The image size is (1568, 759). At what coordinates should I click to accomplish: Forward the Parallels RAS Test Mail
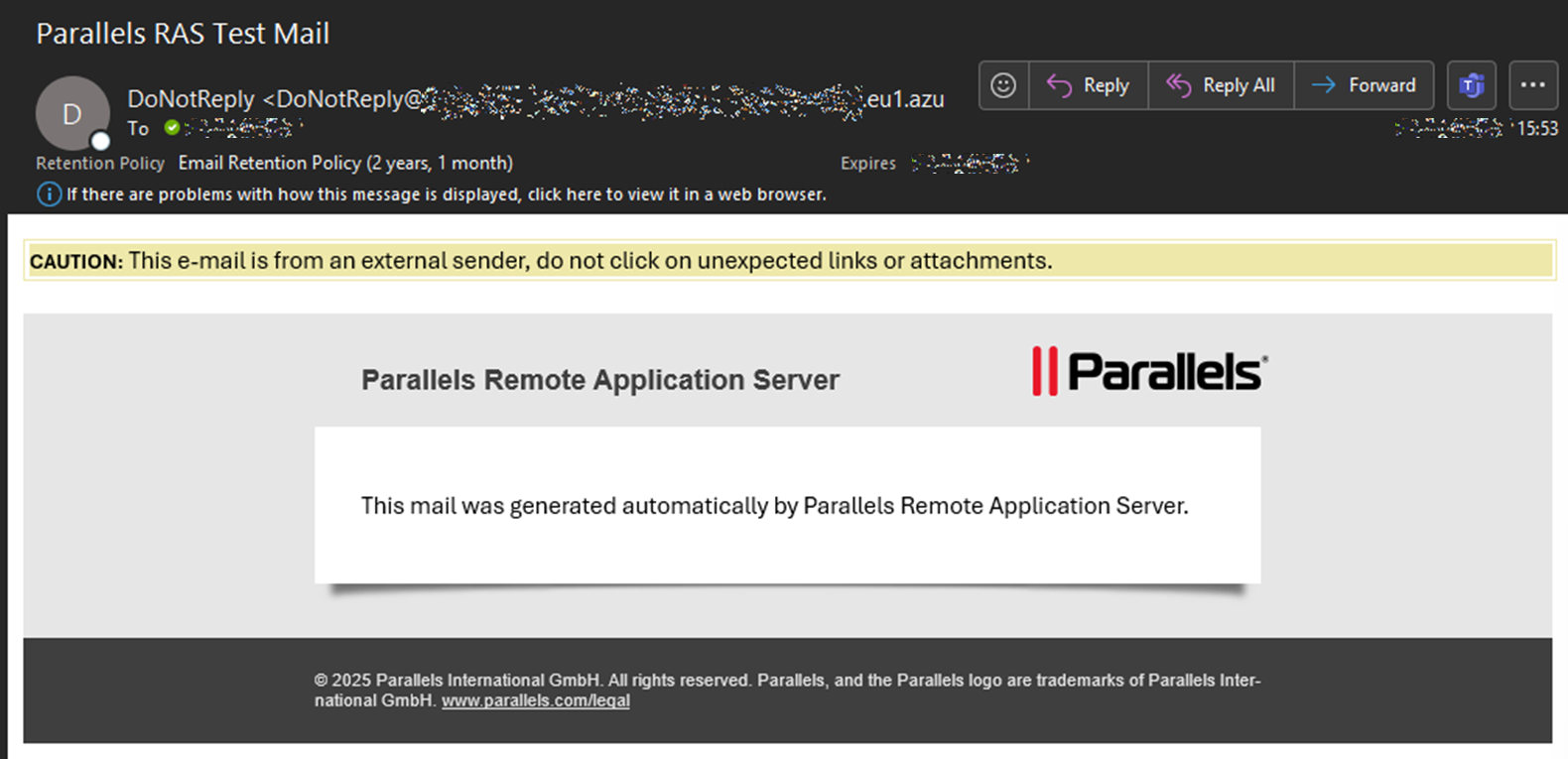1364,85
